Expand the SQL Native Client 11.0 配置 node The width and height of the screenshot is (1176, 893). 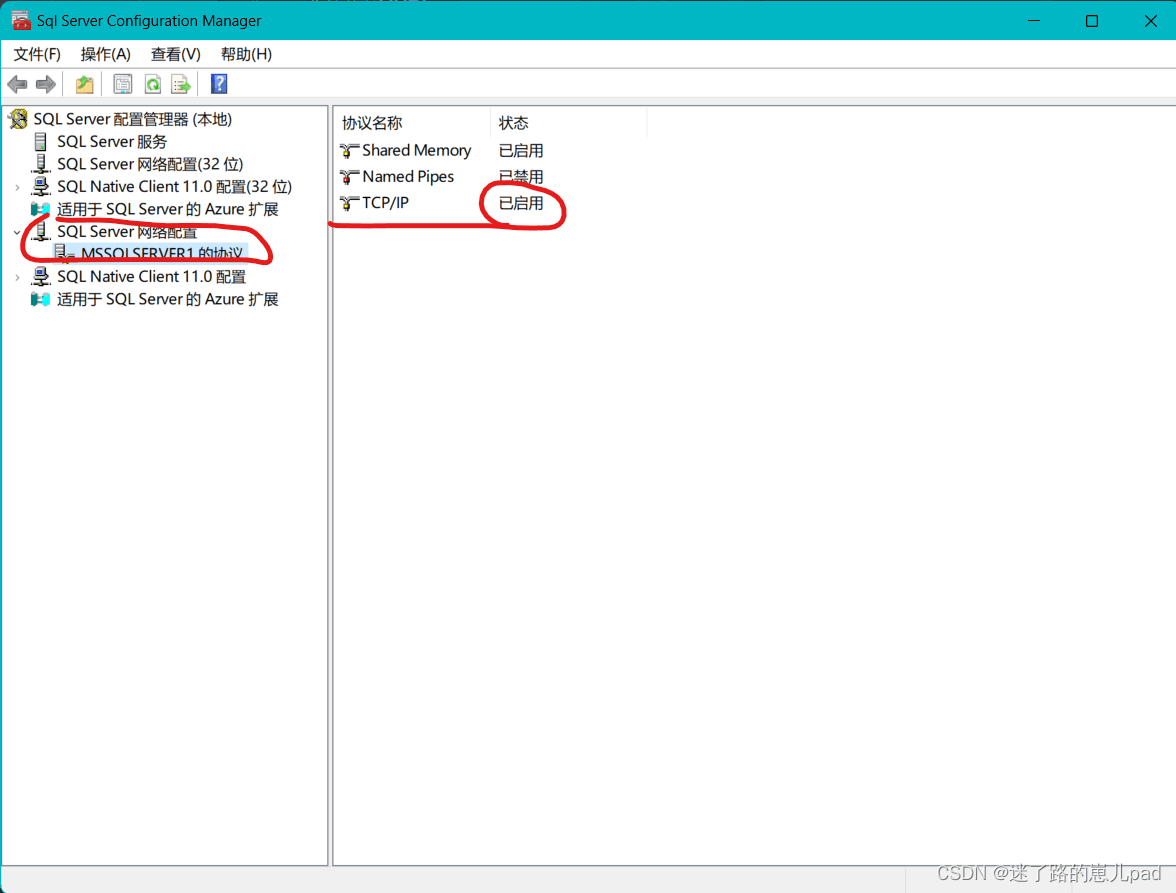point(17,277)
